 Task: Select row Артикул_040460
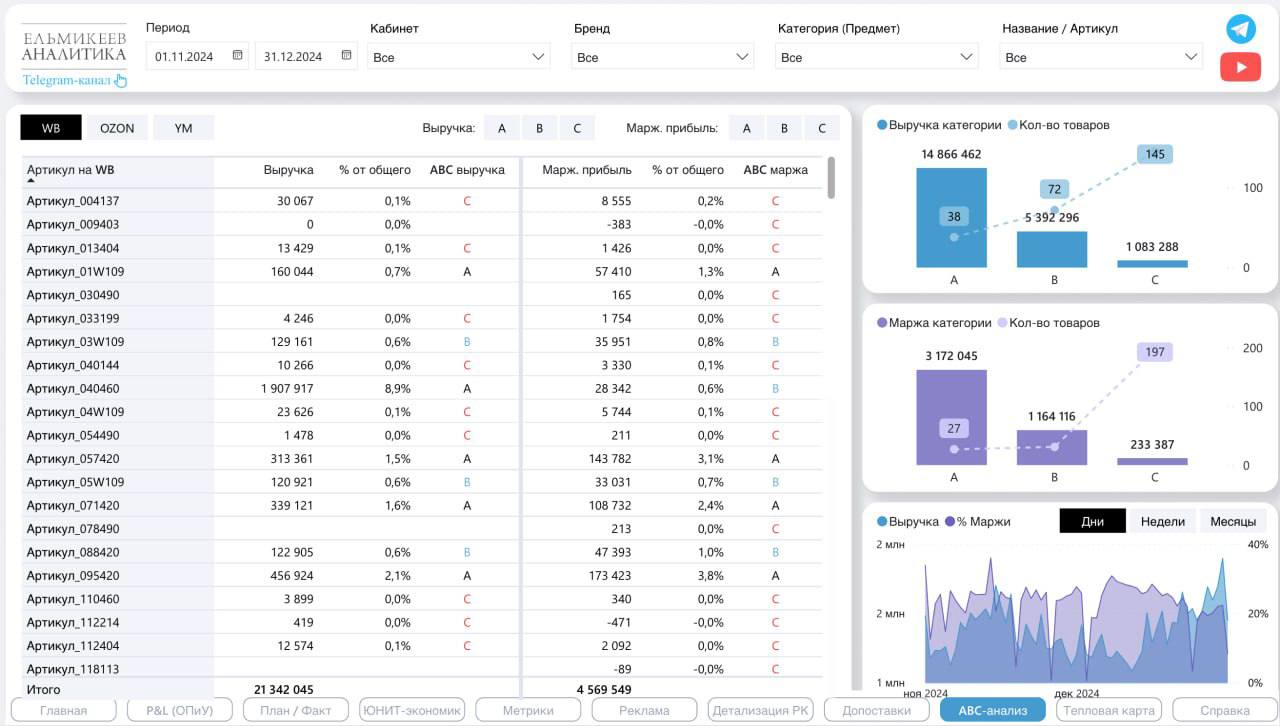pos(422,388)
